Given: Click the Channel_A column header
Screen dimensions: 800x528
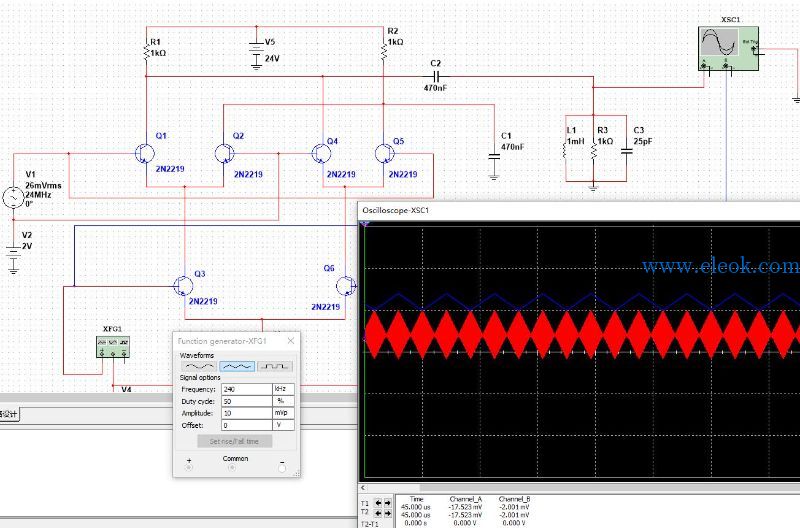Looking at the screenshot, I should pyautogui.click(x=465, y=499).
